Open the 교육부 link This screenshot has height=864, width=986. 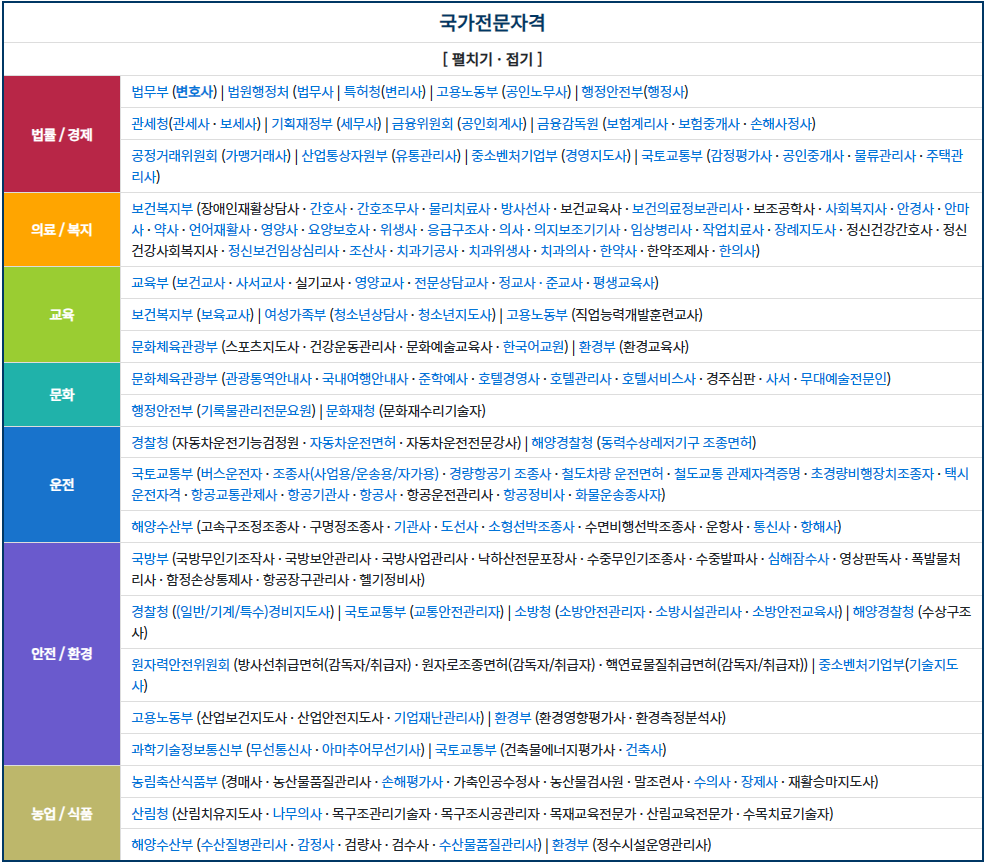(150, 284)
